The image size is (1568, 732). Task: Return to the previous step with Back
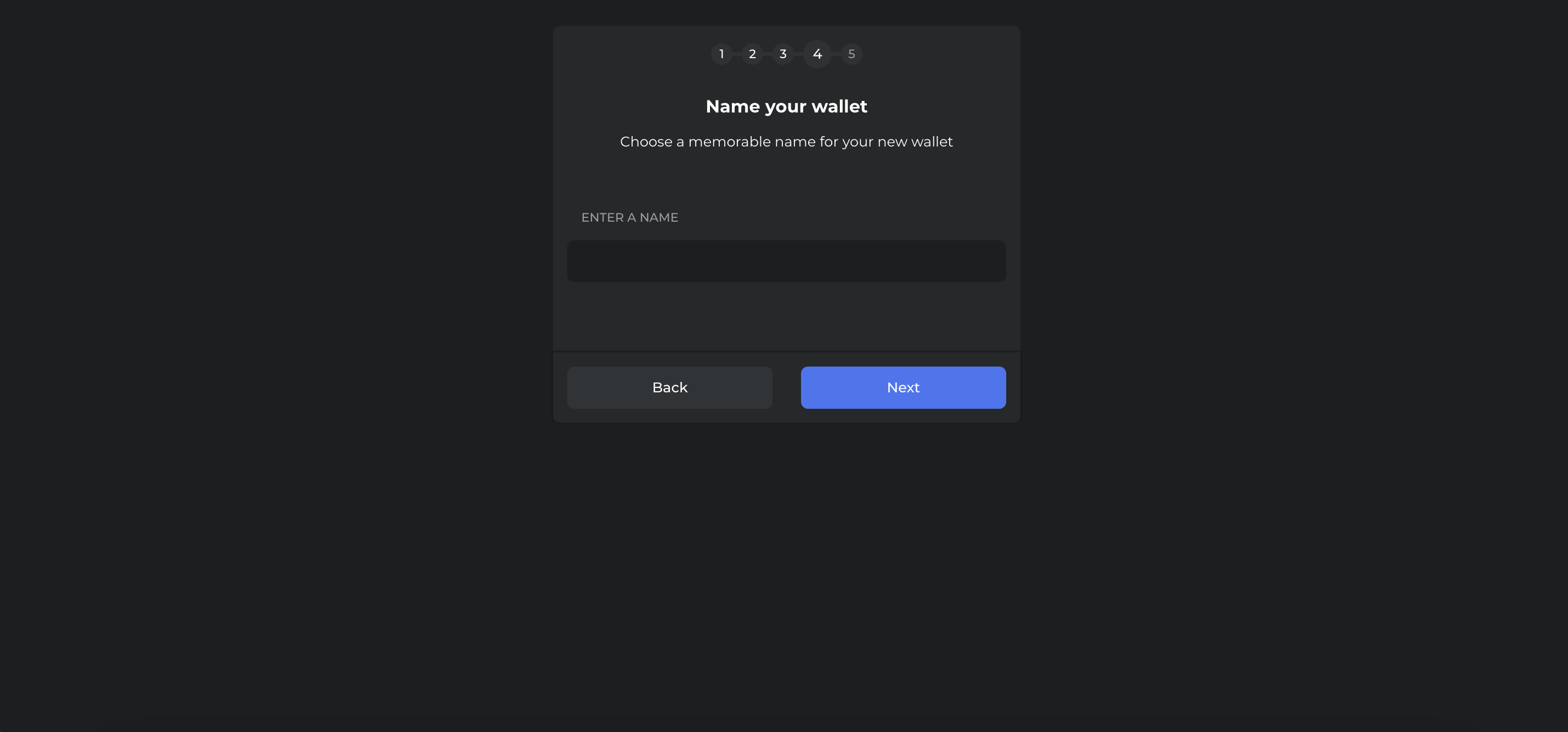(669, 387)
